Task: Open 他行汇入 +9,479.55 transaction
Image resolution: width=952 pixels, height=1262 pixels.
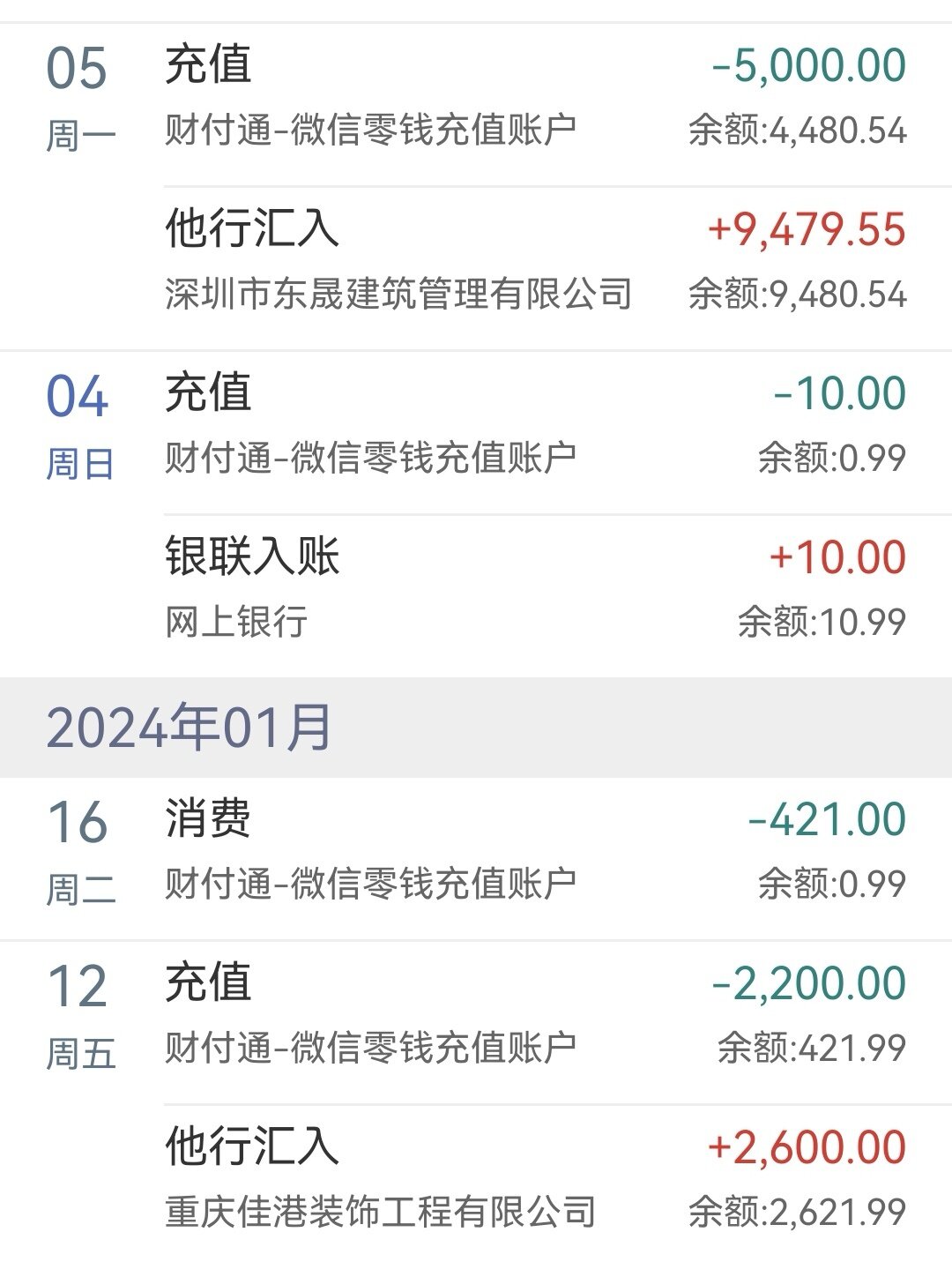Action: pyautogui.click(x=535, y=268)
